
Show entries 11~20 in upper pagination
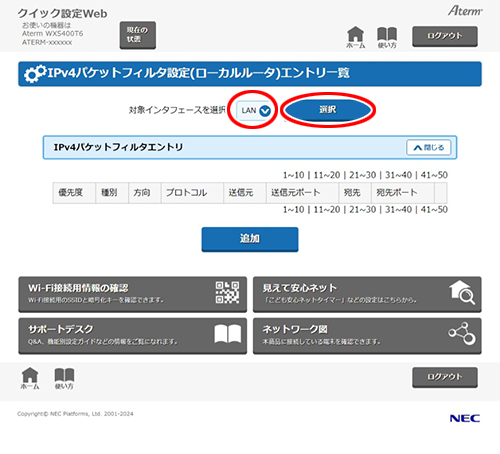pyautogui.click(x=327, y=175)
